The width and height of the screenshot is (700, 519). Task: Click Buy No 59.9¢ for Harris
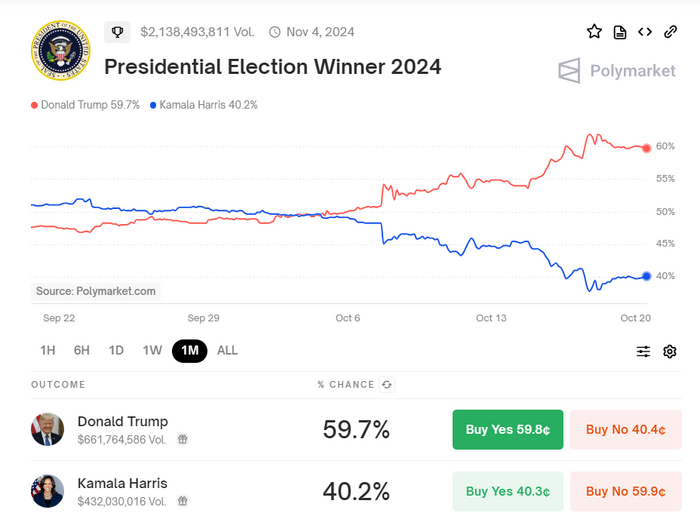point(625,491)
